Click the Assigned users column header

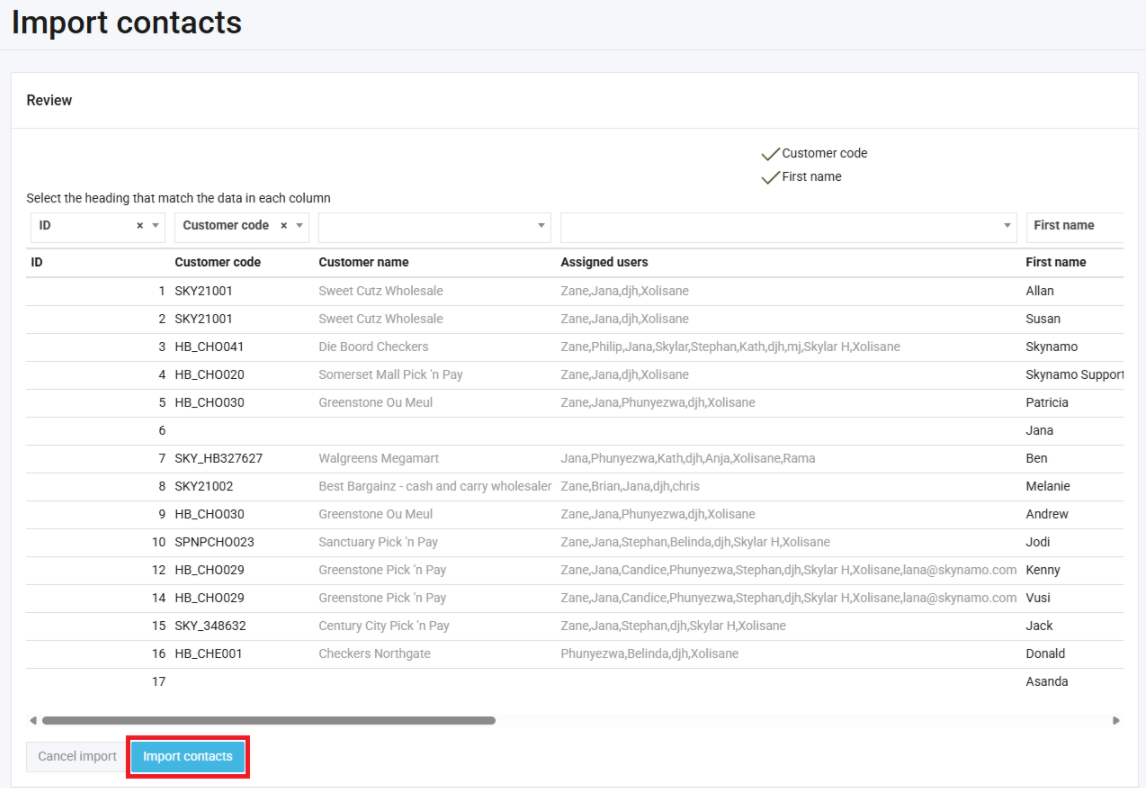(x=604, y=262)
